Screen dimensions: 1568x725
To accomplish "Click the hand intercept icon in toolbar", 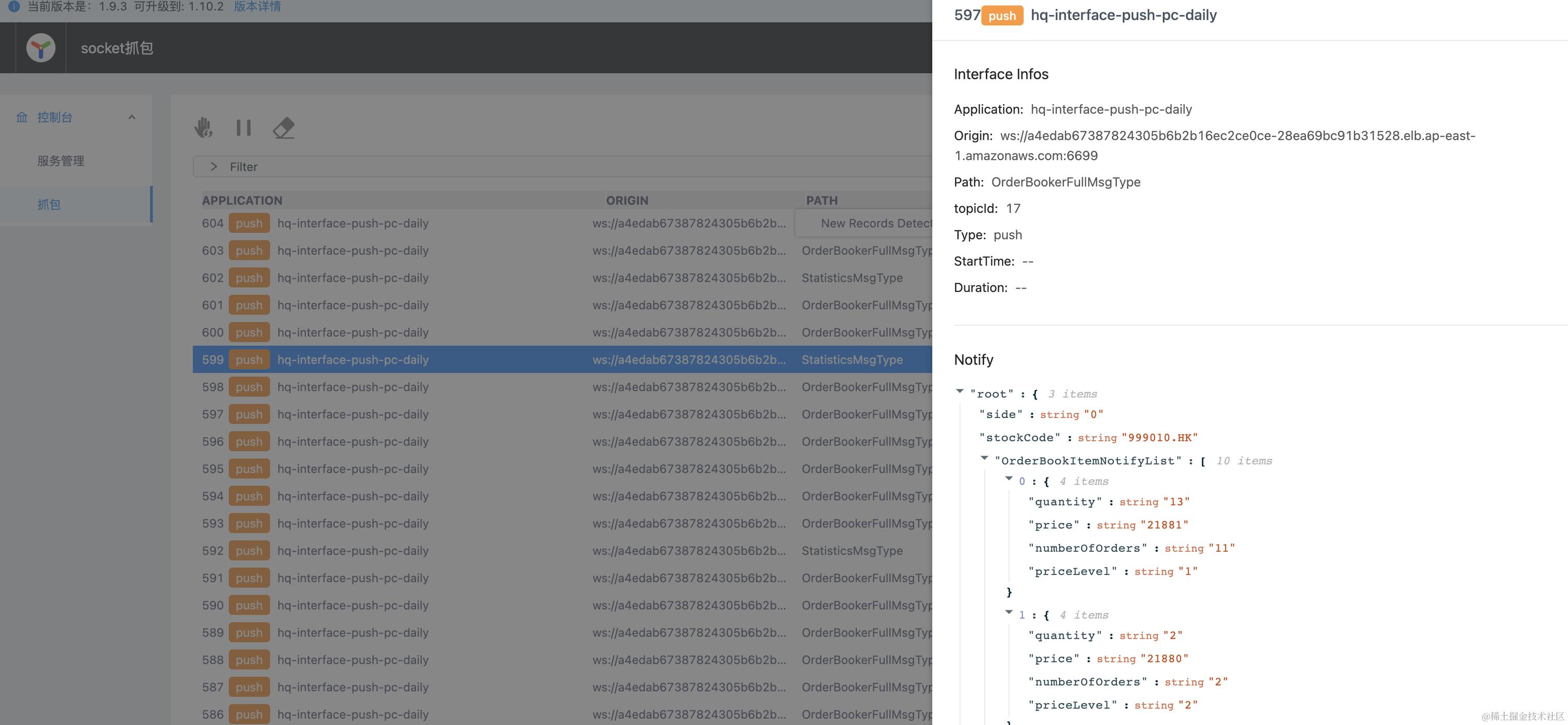I will [203, 128].
